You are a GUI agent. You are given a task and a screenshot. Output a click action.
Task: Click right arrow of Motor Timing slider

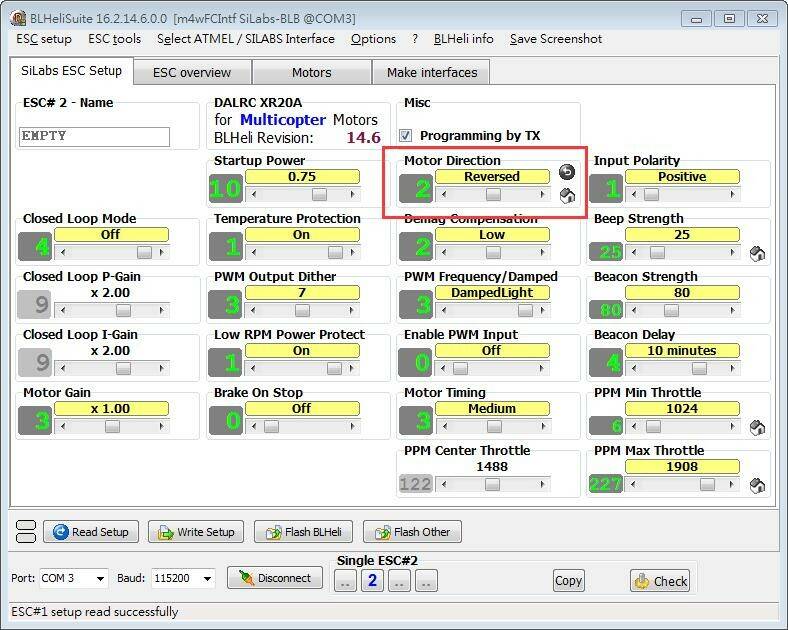543,427
